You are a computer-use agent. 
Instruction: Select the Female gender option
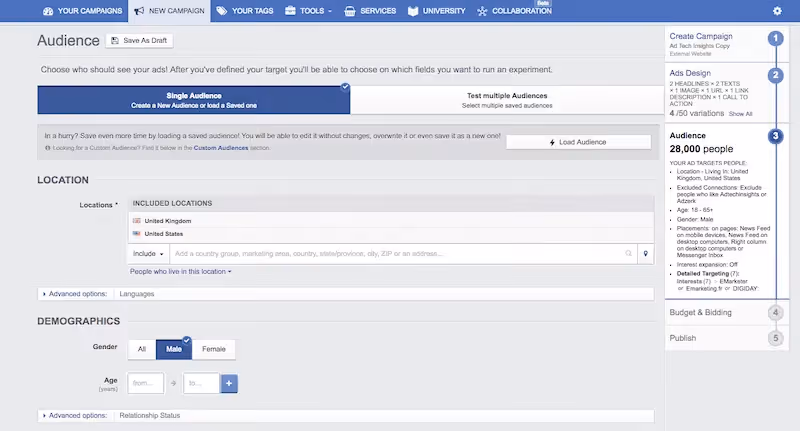click(x=214, y=349)
